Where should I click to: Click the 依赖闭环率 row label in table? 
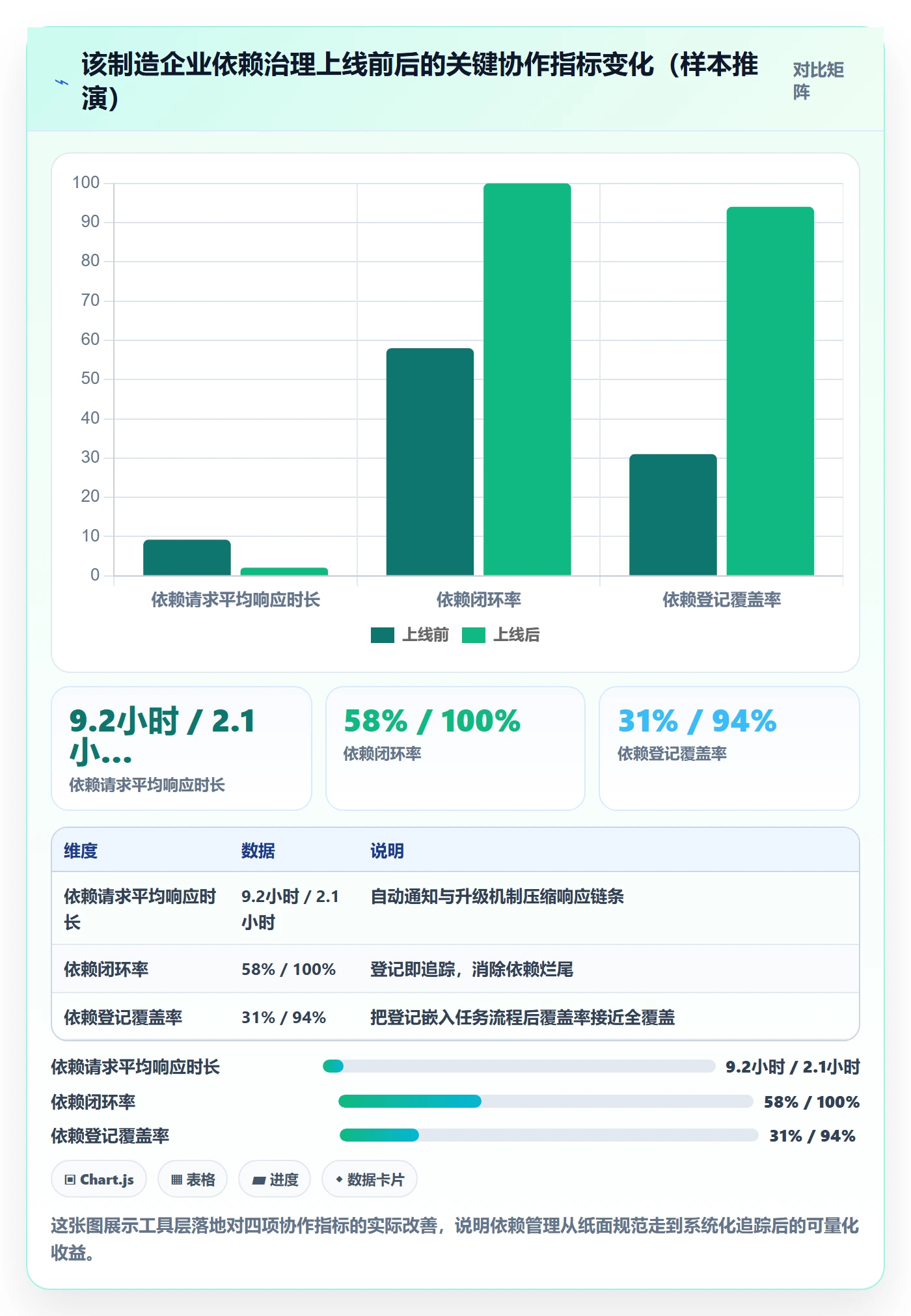pyautogui.click(x=106, y=969)
